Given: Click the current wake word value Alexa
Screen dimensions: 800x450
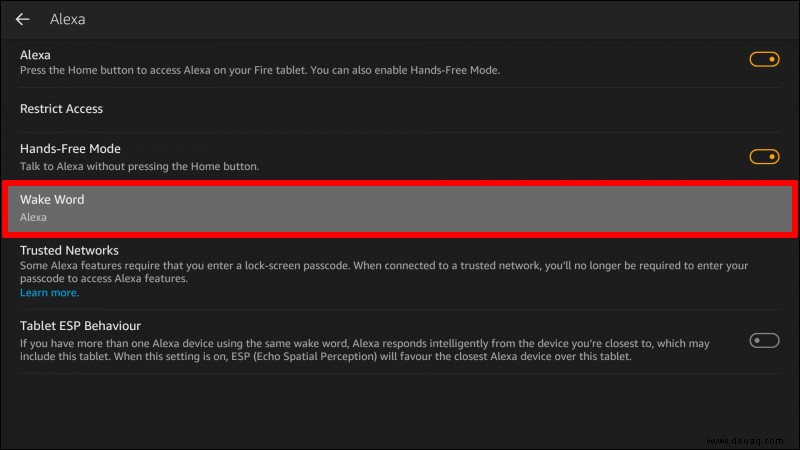Looking at the screenshot, I should [33, 217].
